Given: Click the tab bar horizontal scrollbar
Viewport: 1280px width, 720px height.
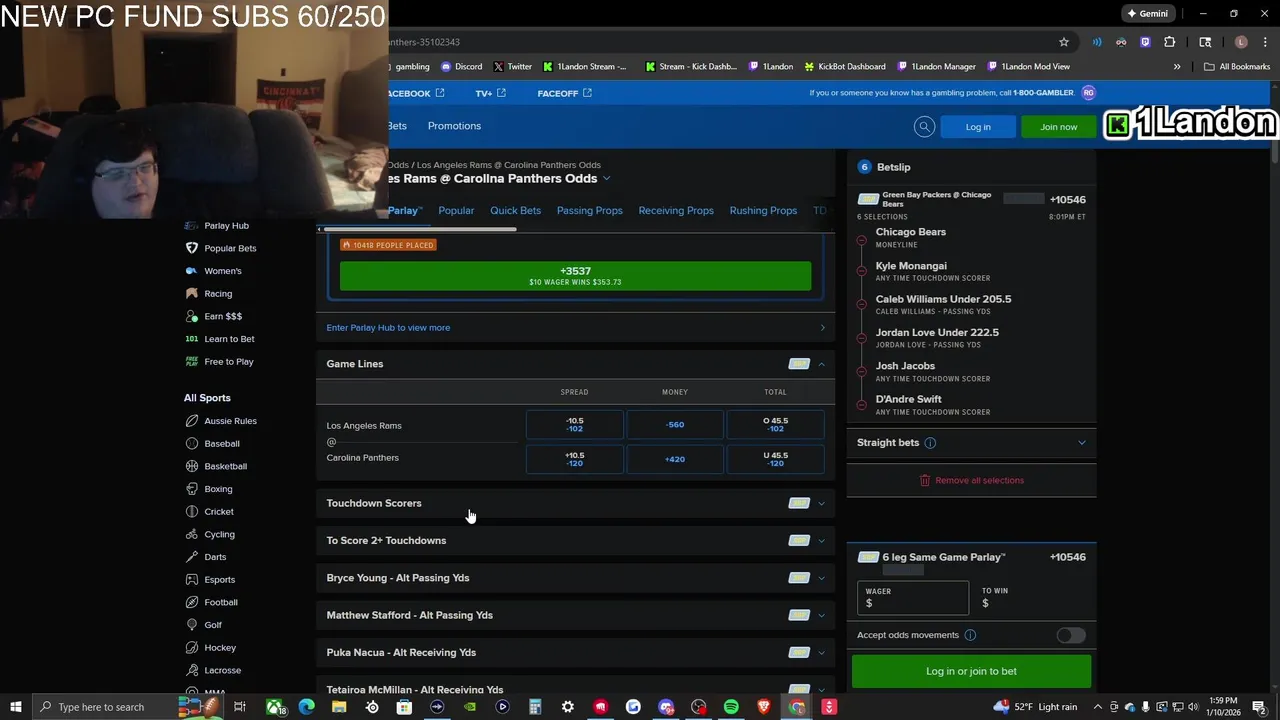Looking at the screenshot, I should click(418, 230).
